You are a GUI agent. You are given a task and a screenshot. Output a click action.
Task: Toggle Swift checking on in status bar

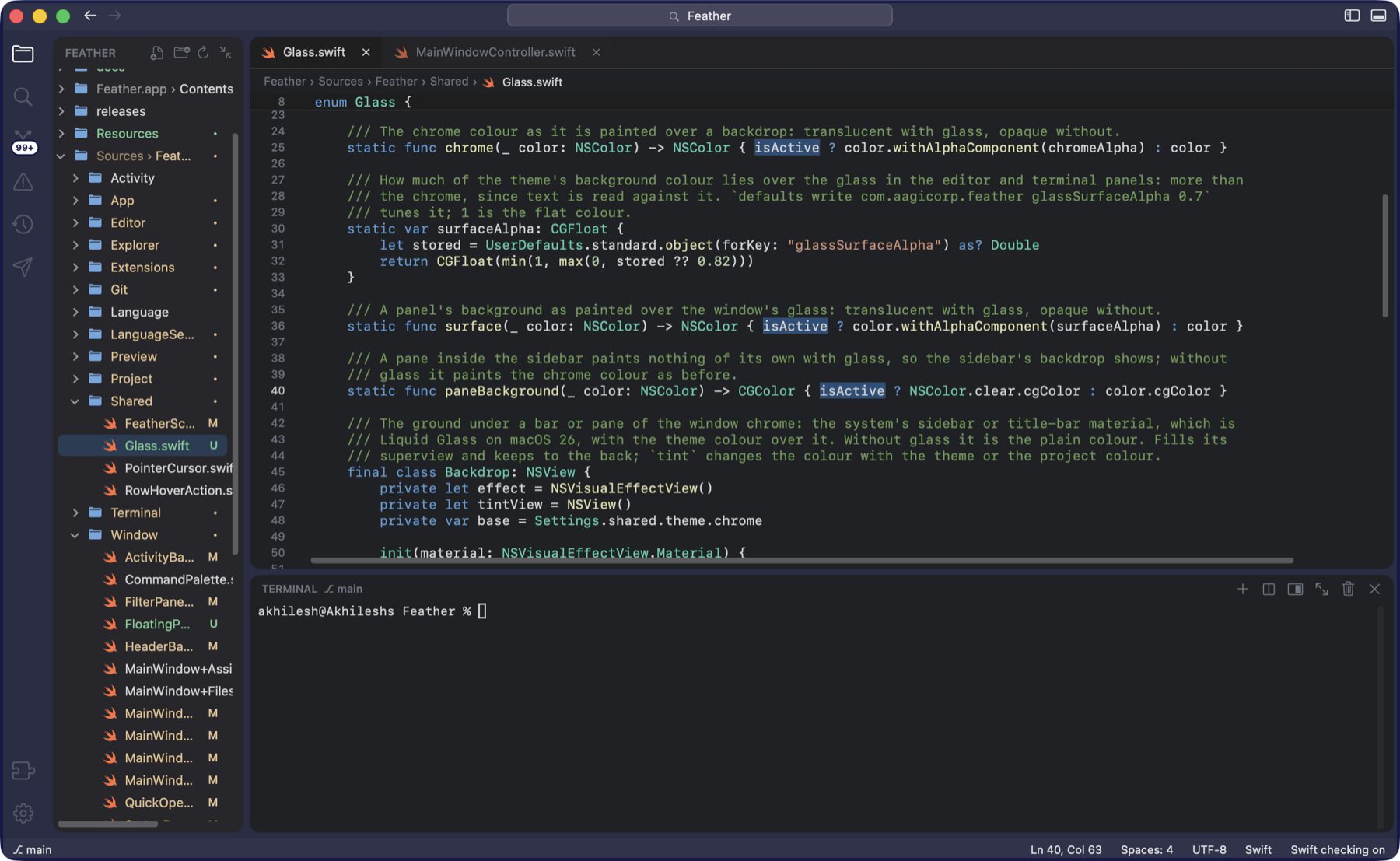pyautogui.click(x=1338, y=849)
